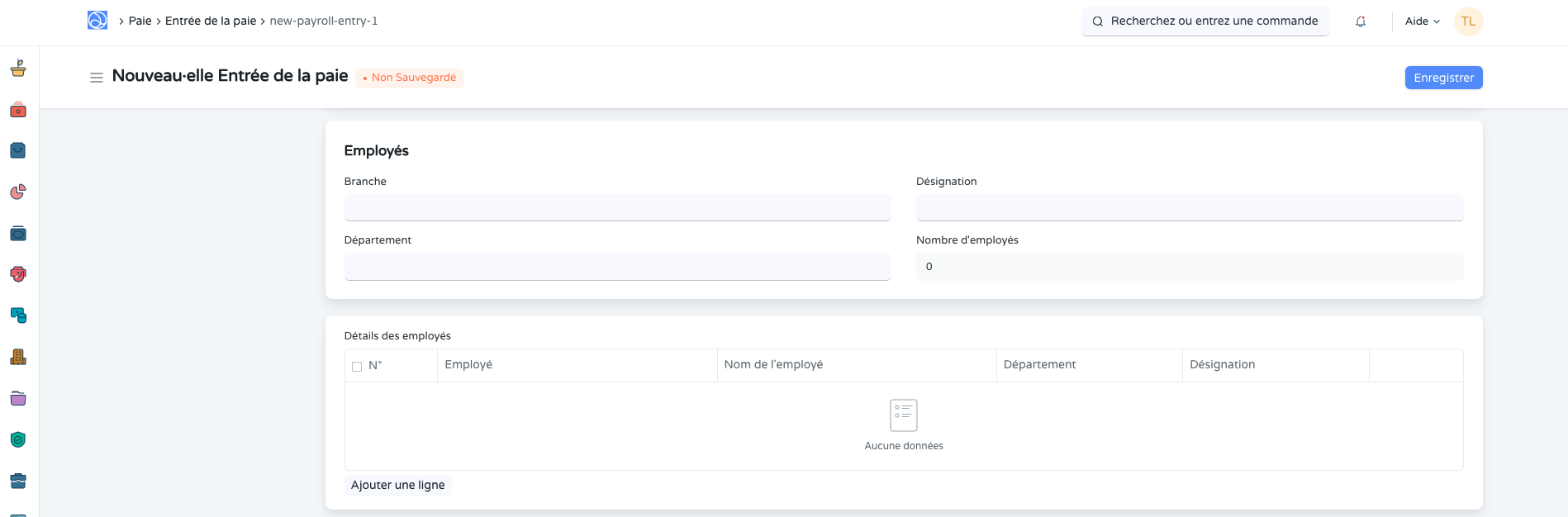Click the app logo to go home
Screen dimensions: 1568x517
[97, 21]
